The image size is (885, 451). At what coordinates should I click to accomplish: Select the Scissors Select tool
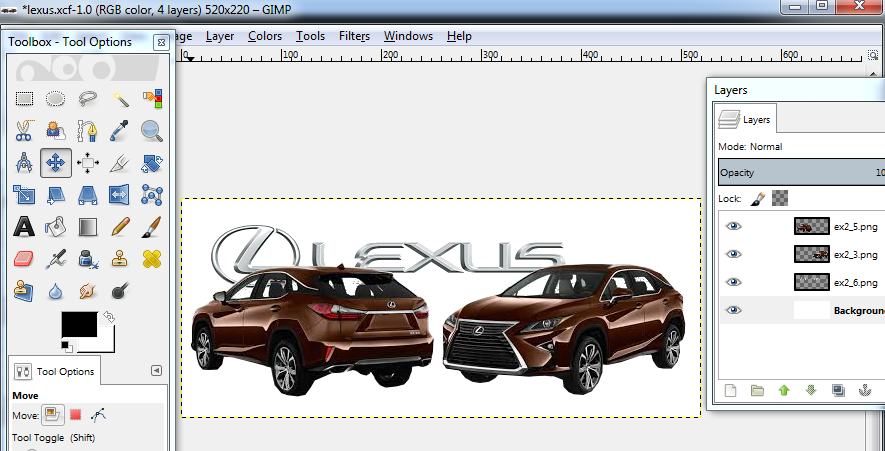click(x=23, y=131)
